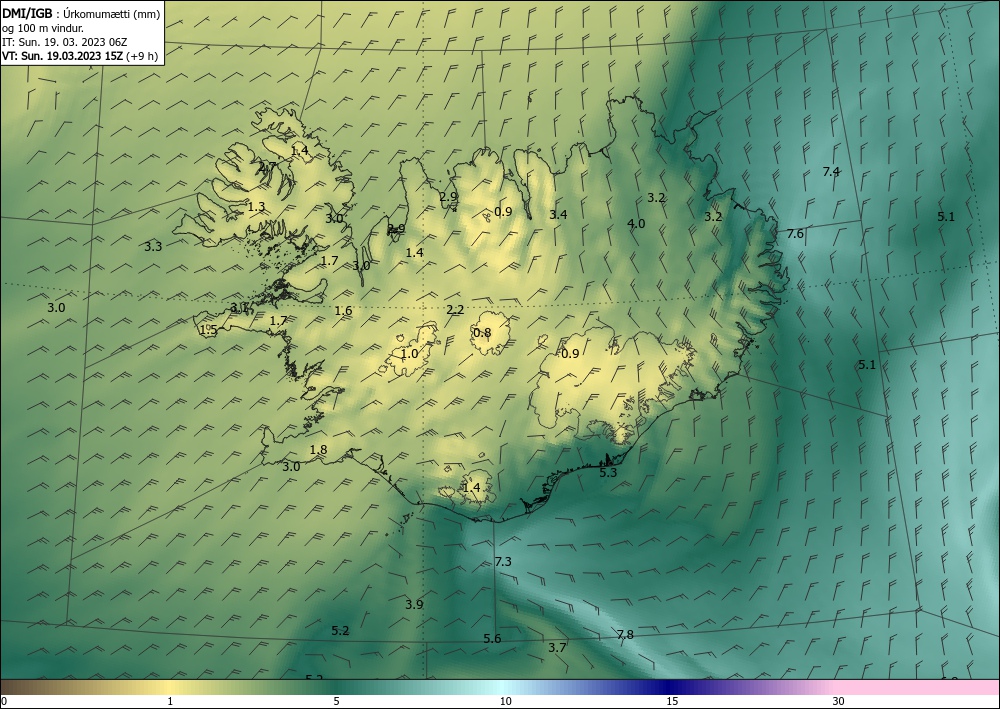Screen dimensions: 1000x709
Task: Select the 7.4 value off the northeast coast
Action: click(831, 171)
